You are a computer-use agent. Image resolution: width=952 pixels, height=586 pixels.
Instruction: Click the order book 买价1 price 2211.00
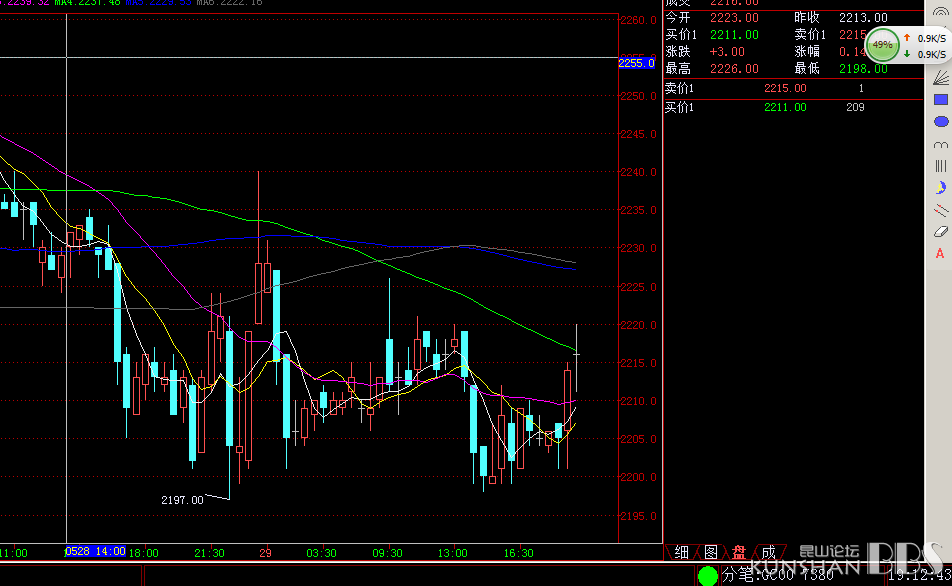click(785, 107)
